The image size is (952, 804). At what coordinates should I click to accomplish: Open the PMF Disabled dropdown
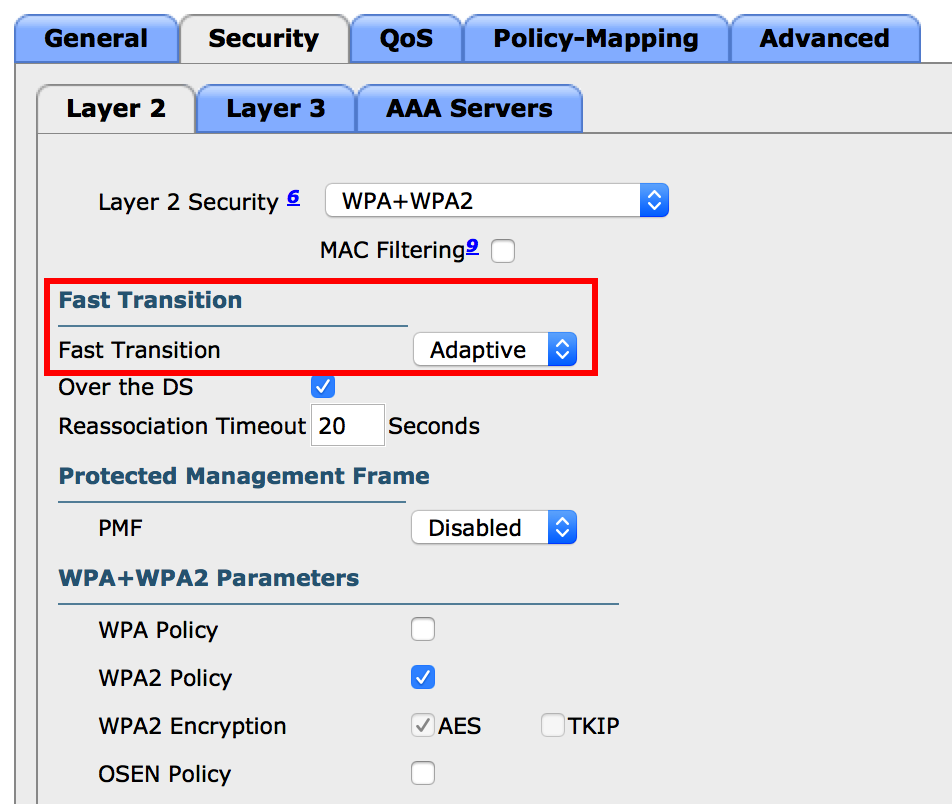pos(494,528)
